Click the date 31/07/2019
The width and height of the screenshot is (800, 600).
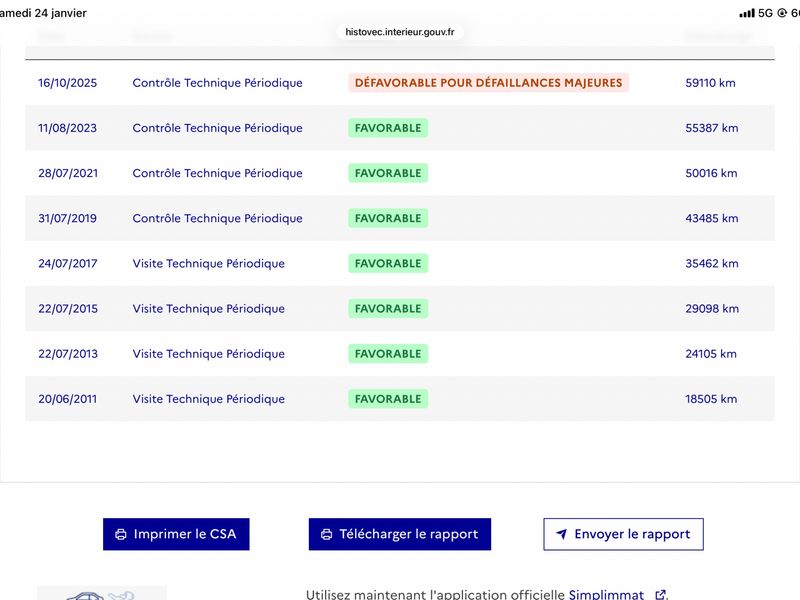[67, 218]
